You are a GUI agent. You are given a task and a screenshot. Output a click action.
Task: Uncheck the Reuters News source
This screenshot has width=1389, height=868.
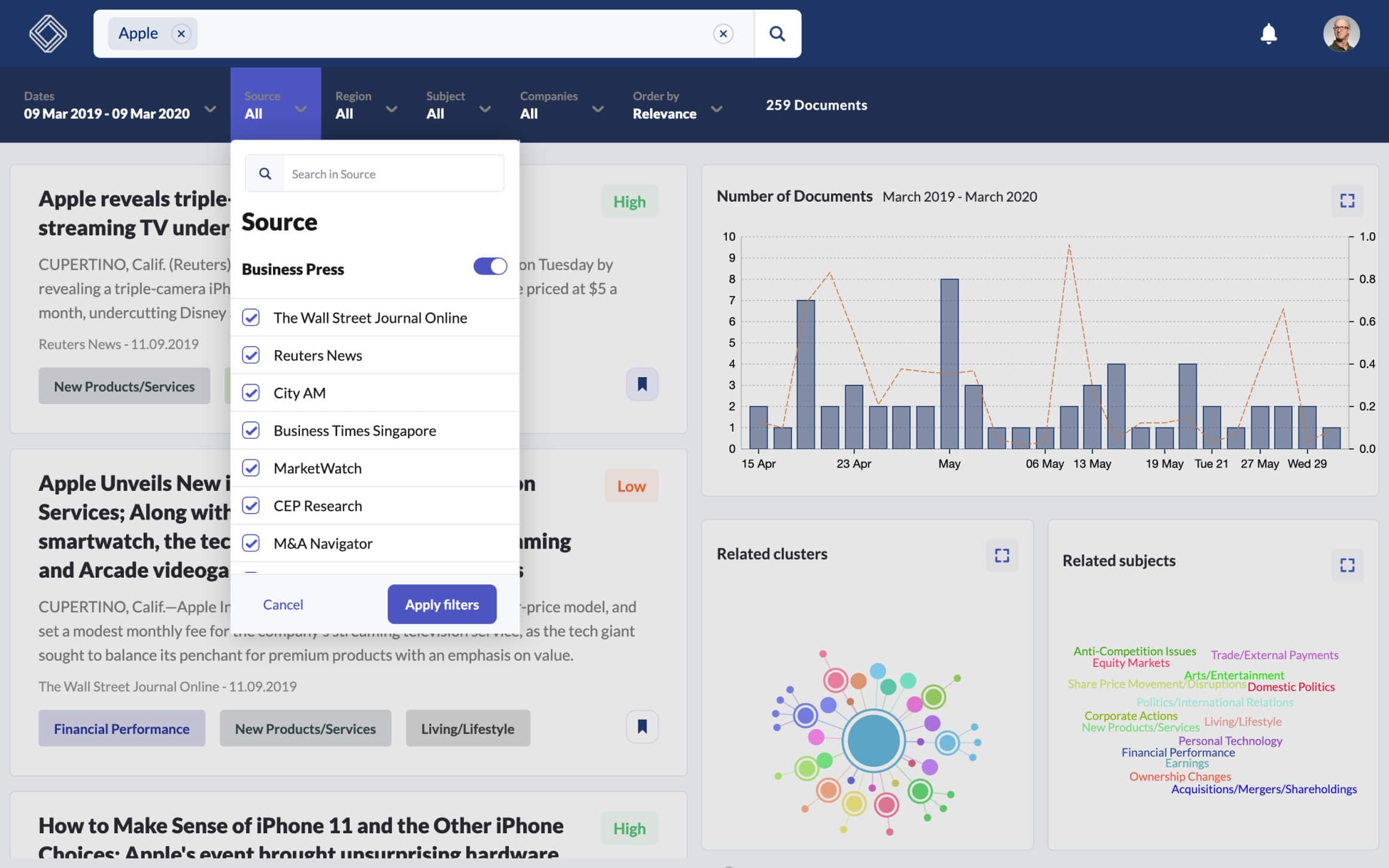point(252,355)
